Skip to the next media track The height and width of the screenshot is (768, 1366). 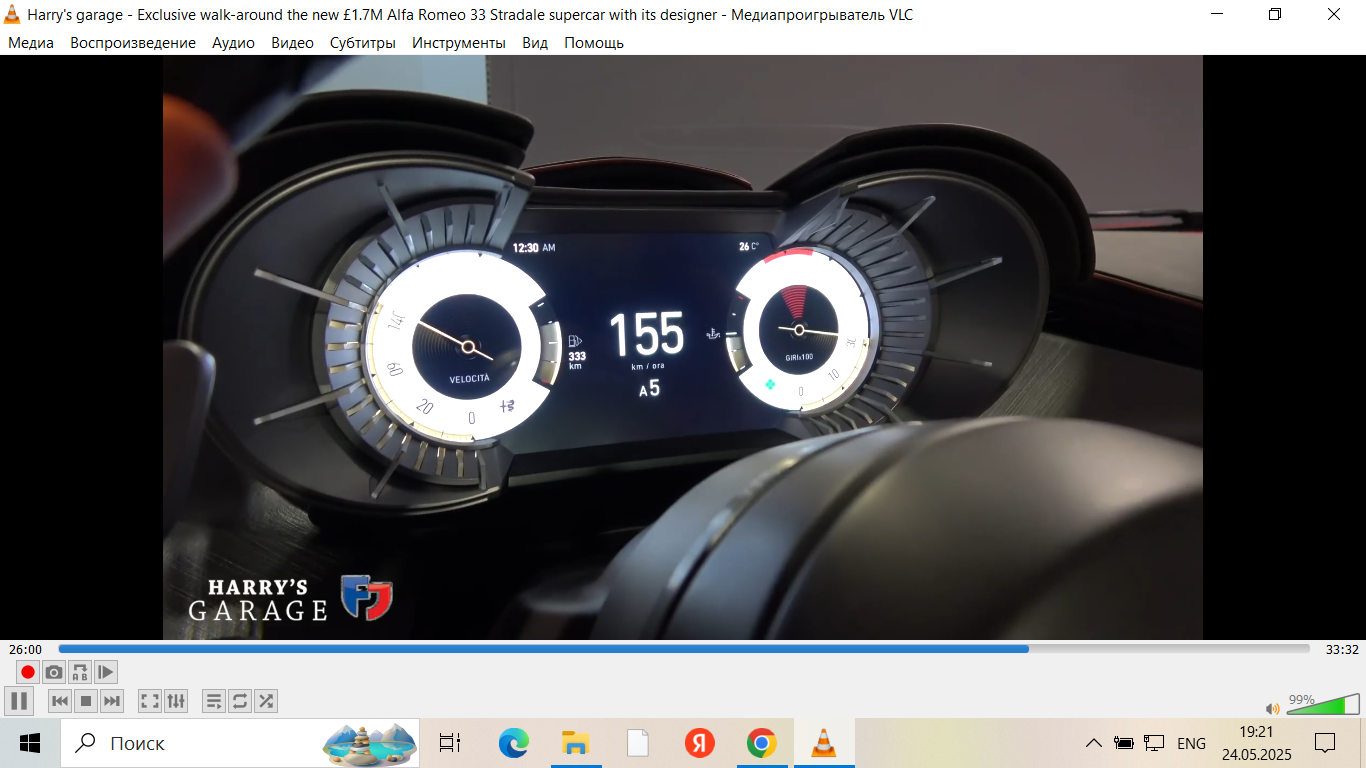(112, 701)
